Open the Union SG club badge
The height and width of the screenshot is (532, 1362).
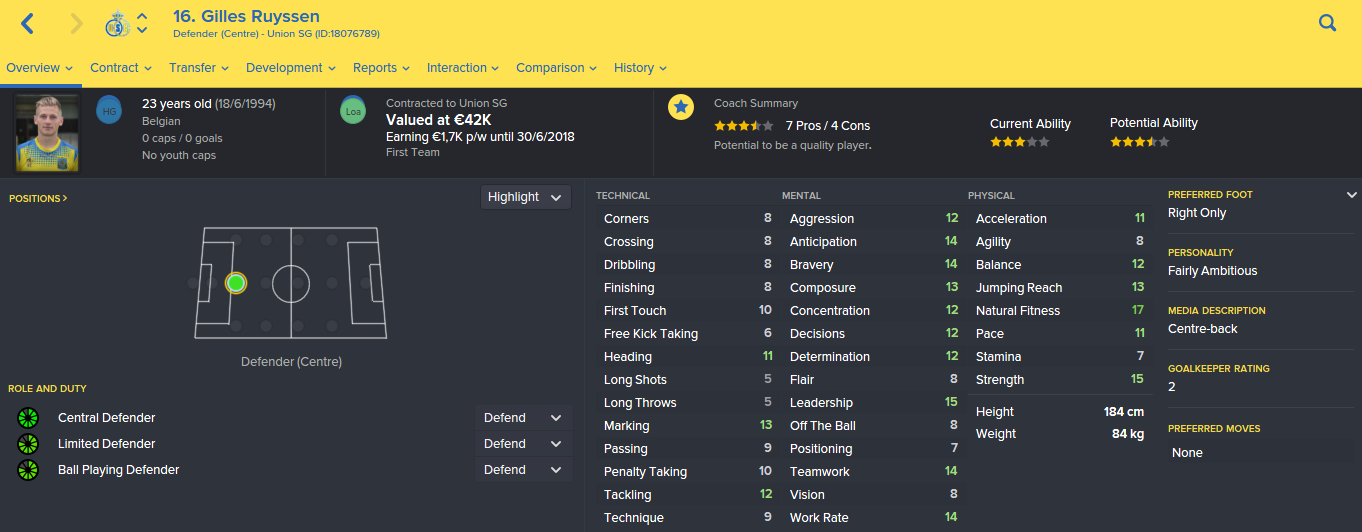pos(117,24)
